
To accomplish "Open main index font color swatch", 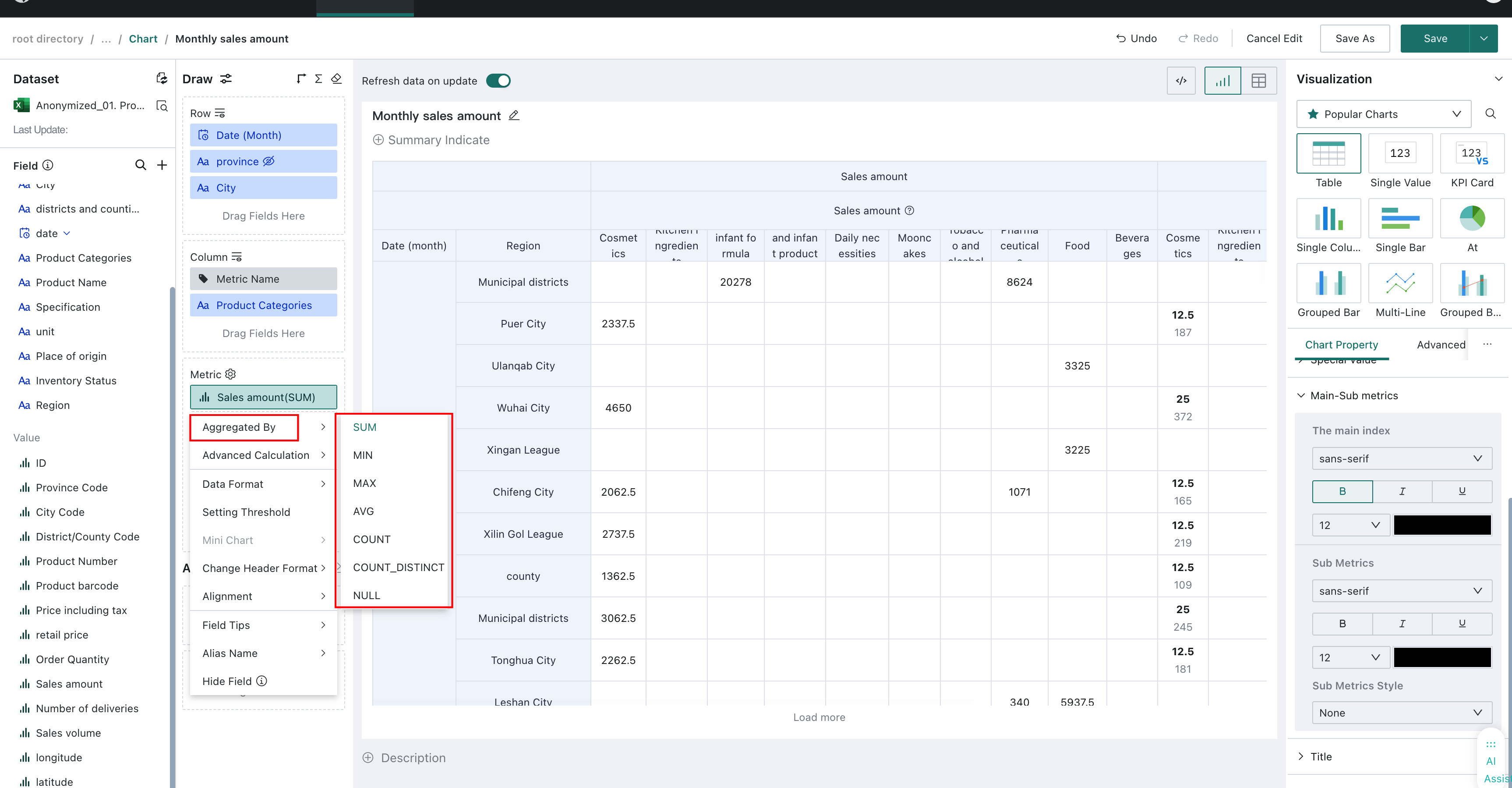I will [x=1442, y=525].
